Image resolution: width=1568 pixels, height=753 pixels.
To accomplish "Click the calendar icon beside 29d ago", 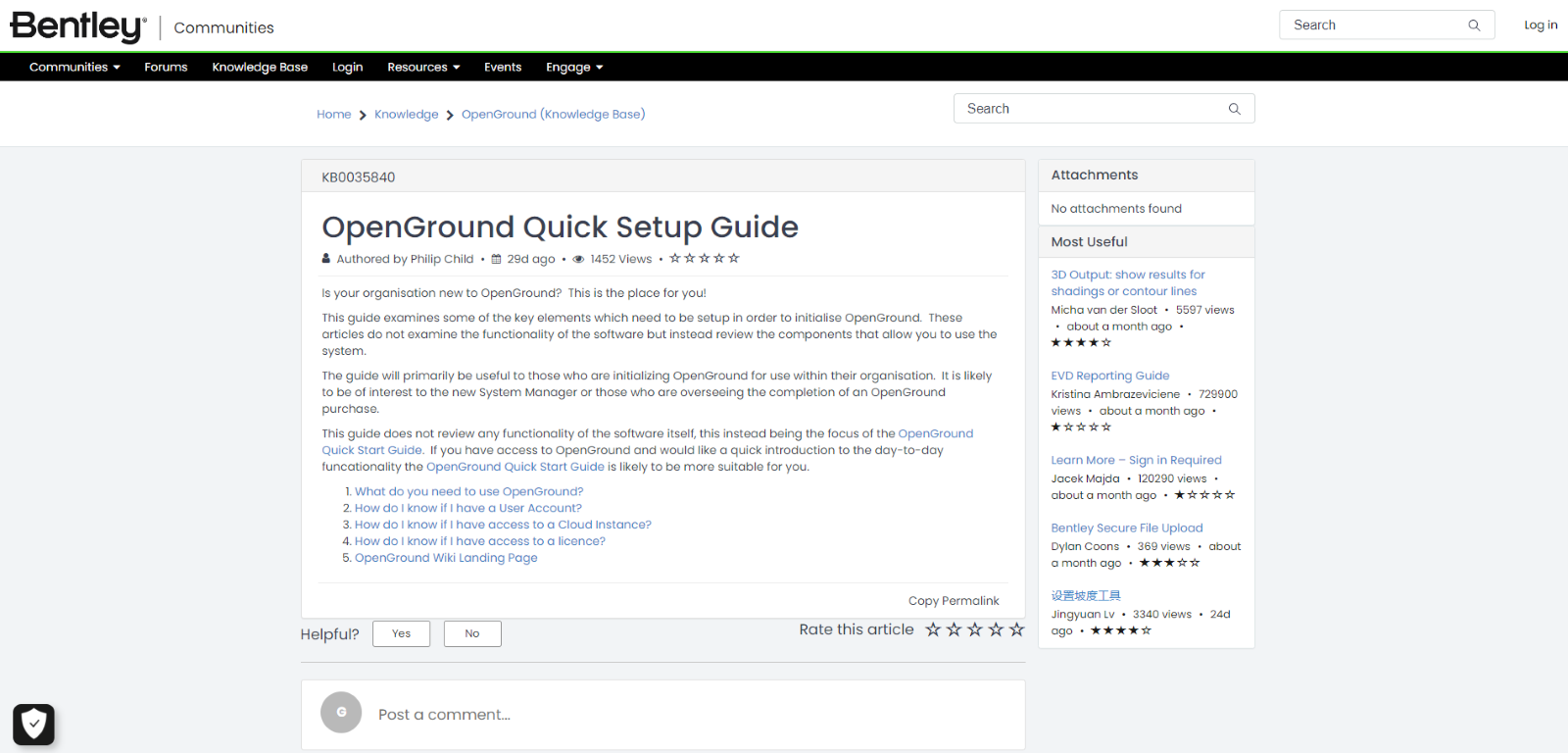I will [x=496, y=260].
